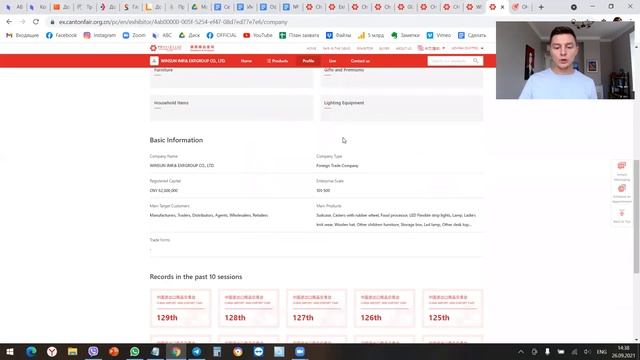Open taskbar clock and date

(624, 352)
